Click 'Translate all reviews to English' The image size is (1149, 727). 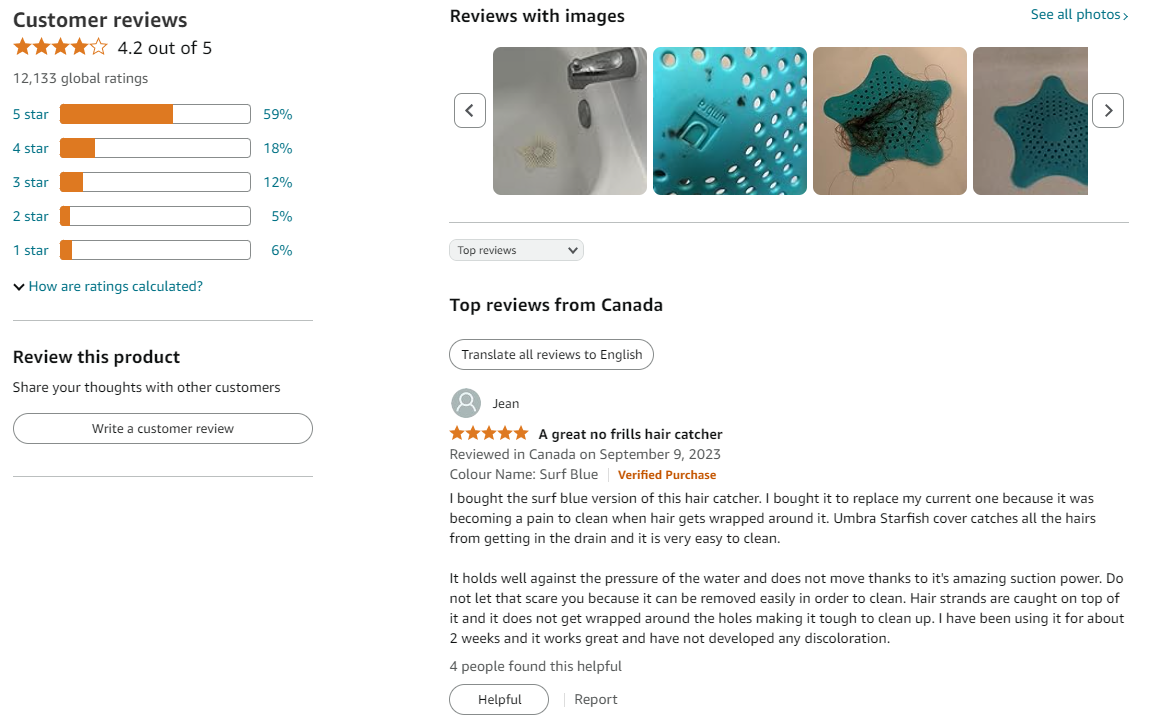tap(551, 355)
